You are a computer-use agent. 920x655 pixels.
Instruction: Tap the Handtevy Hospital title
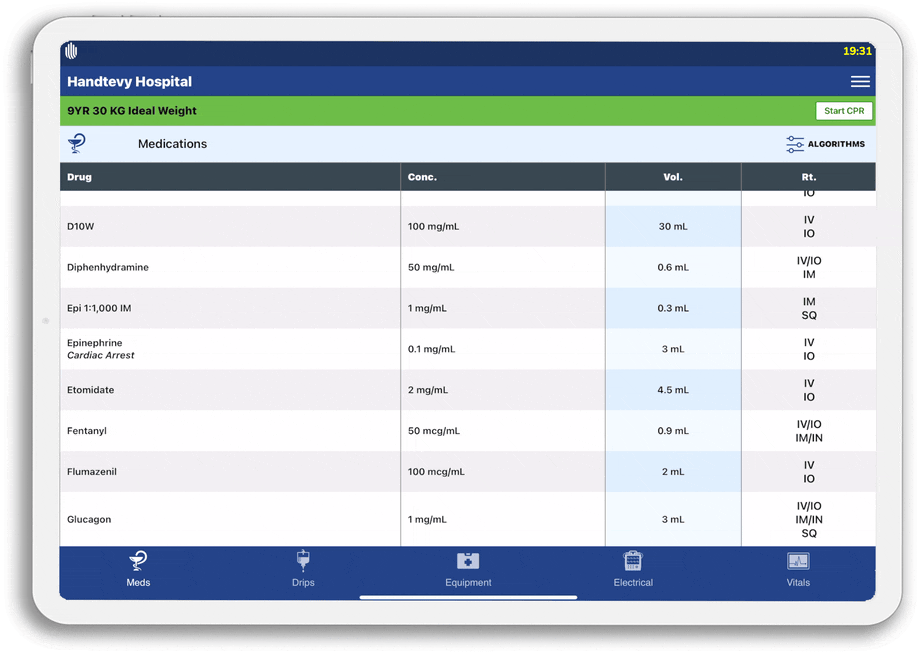click(129, 82)
